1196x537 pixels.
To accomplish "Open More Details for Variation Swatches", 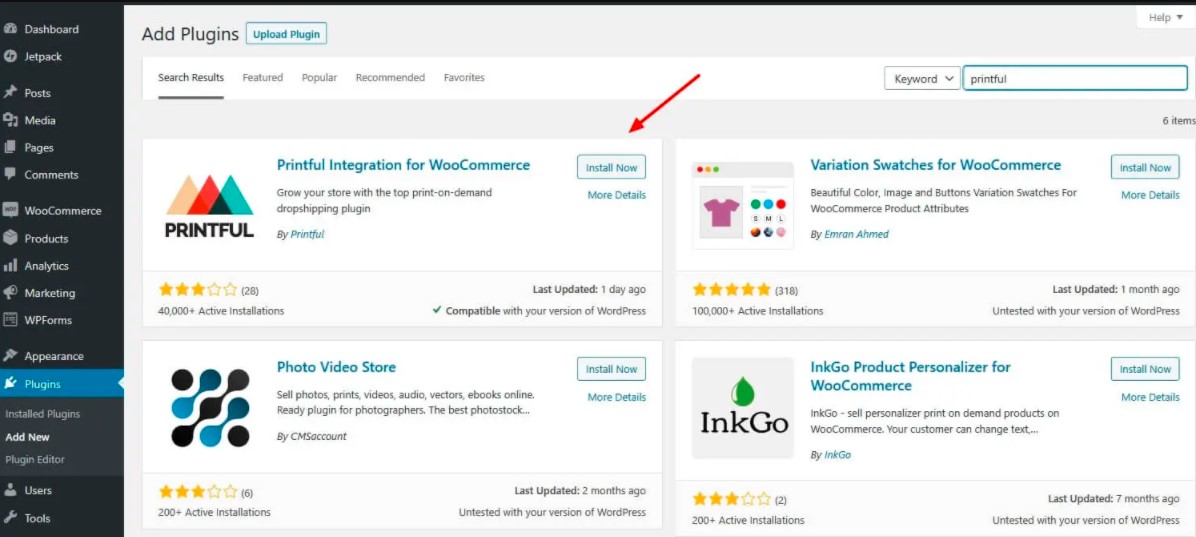I will point(1150,195).
